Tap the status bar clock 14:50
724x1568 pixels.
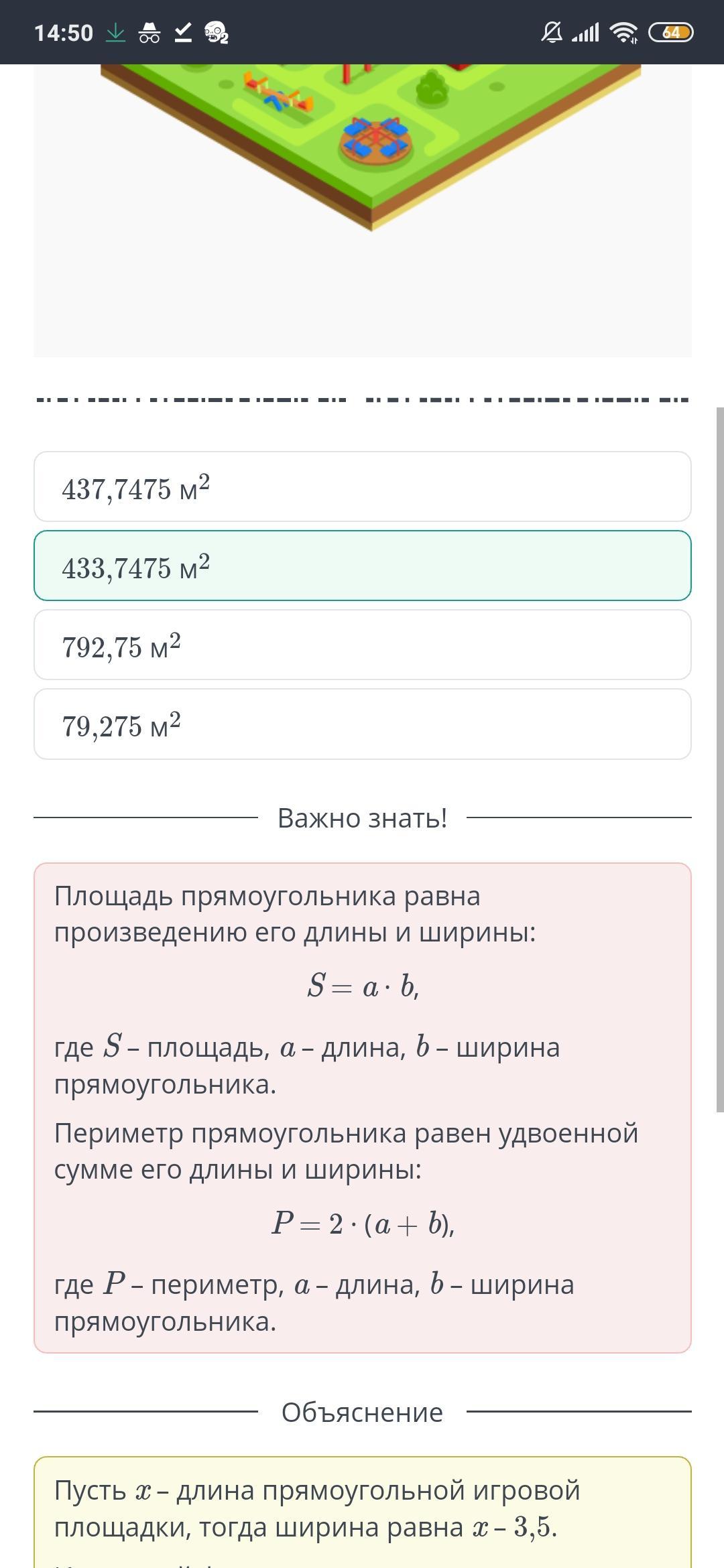coord(64,32)
